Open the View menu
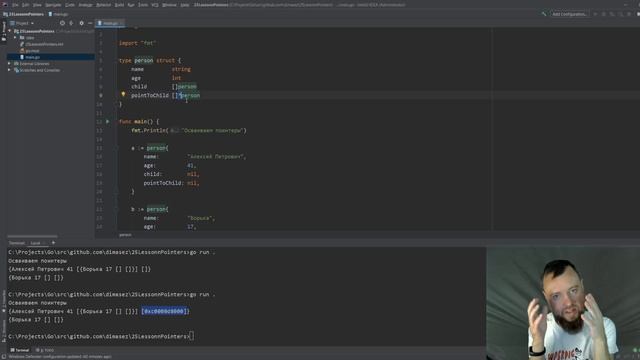This screenshot has height=360, width=640. click(37, 5)
